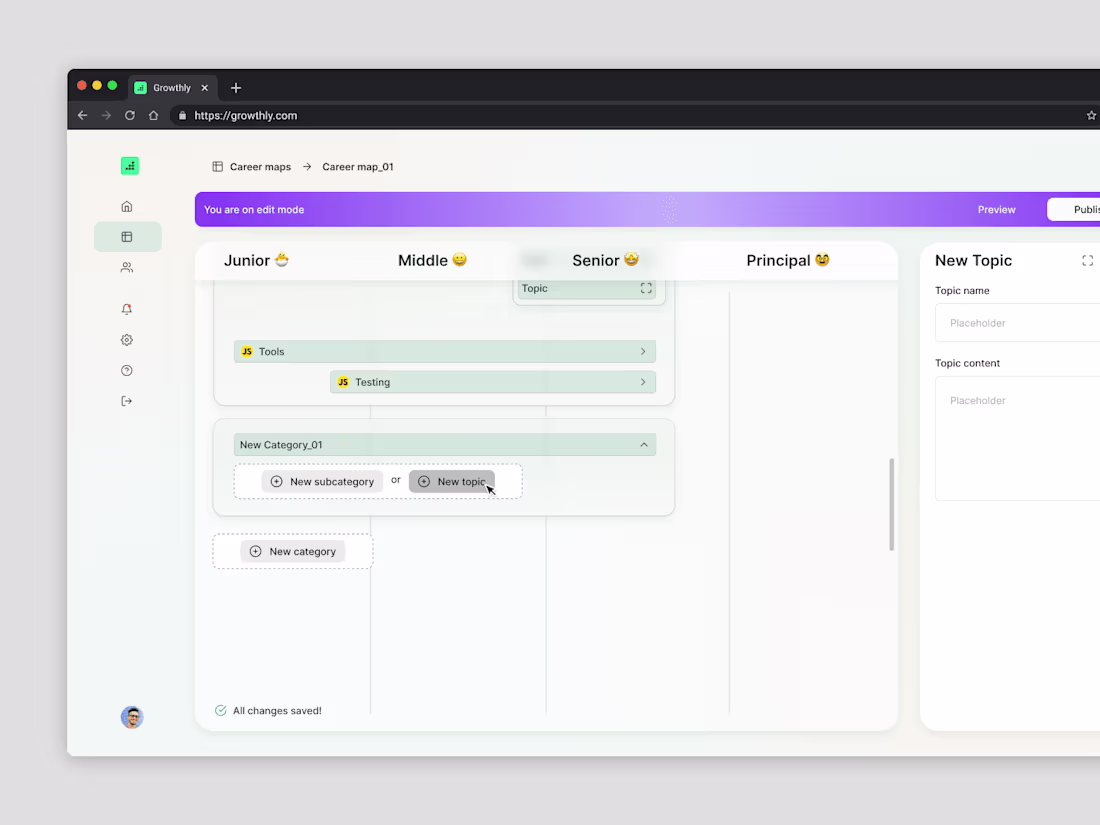Grab the vertical scrollbar beside the board
This screenshot has height=825, width=1100.
coord(891,505)
